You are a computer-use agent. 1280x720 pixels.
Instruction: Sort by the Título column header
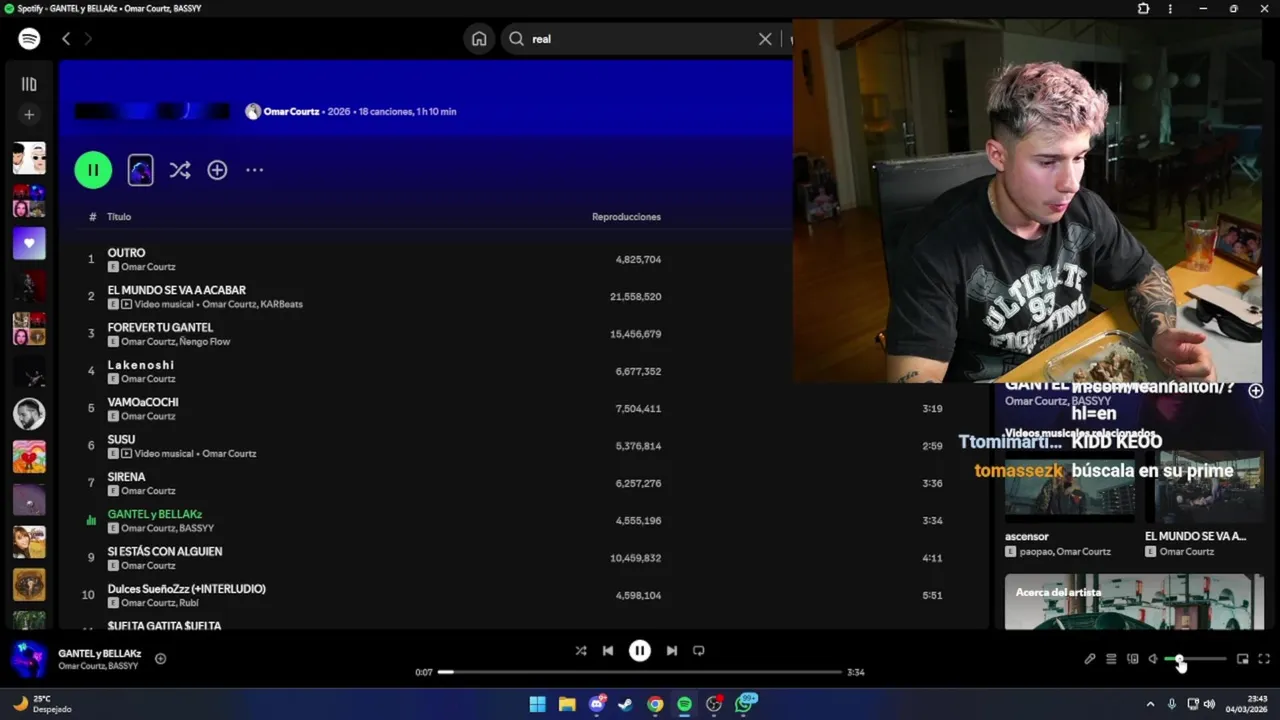click(x=119, y=217)
